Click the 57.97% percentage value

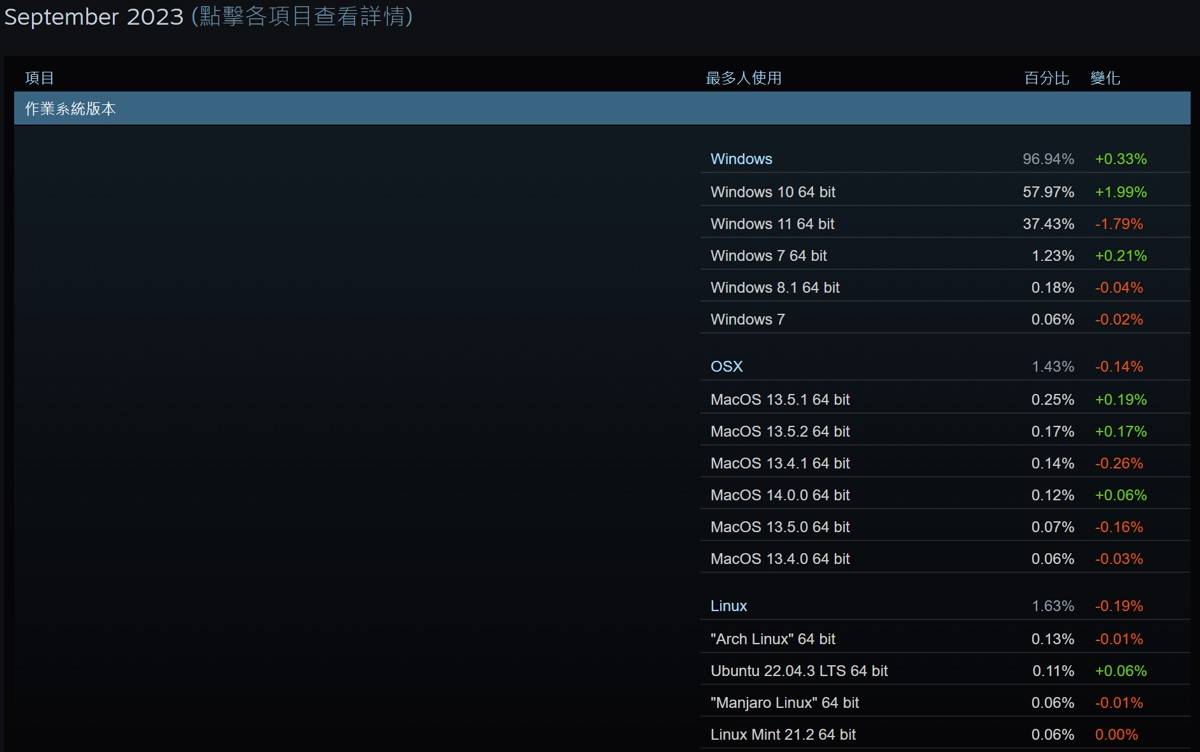pyautogui.click(x=1048, y=191)
